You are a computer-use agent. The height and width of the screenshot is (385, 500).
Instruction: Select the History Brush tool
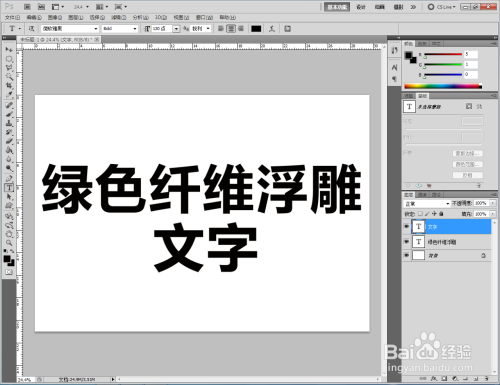pyautogui.click(x=9, y=132)
